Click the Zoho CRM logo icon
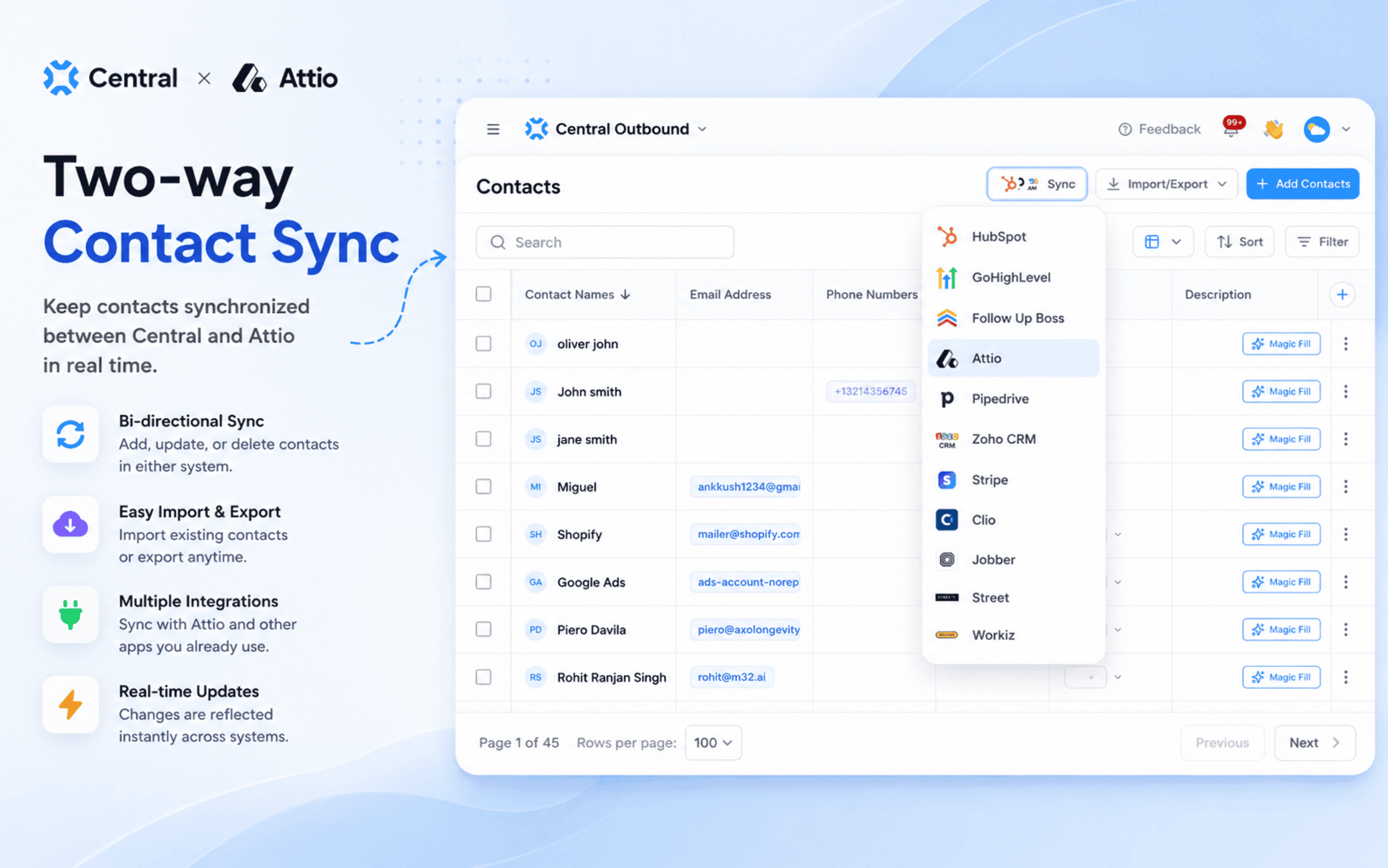This screenshot has width=1388, height=868. (x=946, y=439)
